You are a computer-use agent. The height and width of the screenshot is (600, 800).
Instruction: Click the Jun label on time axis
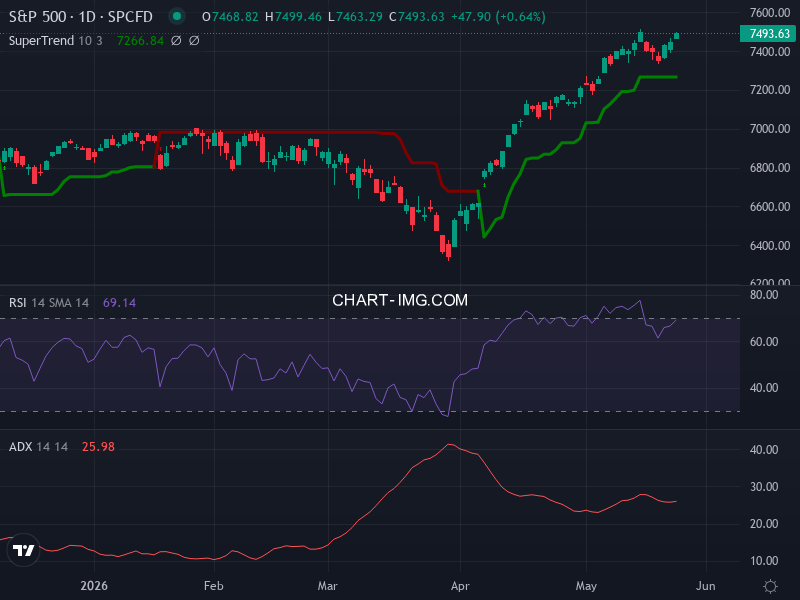pos(706,586)
